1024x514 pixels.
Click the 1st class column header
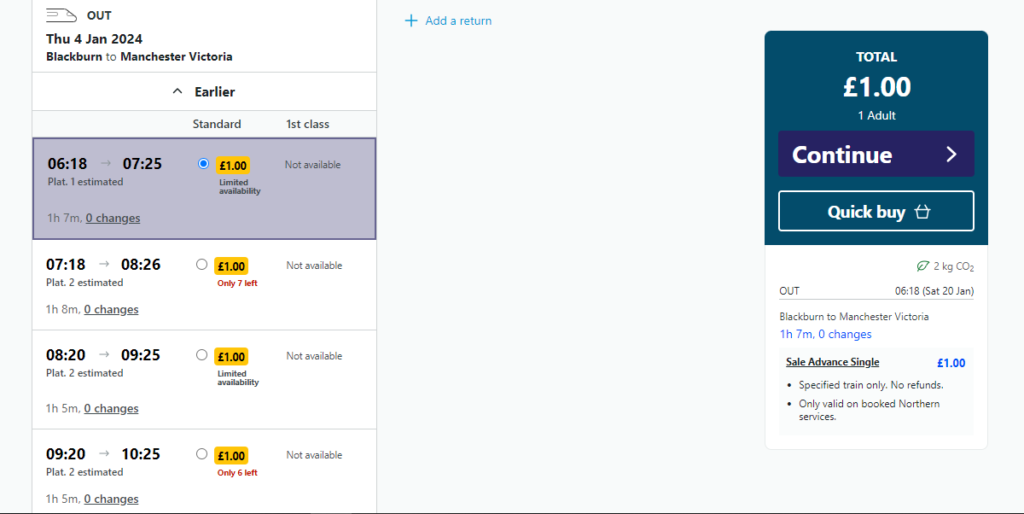(307, 124)
